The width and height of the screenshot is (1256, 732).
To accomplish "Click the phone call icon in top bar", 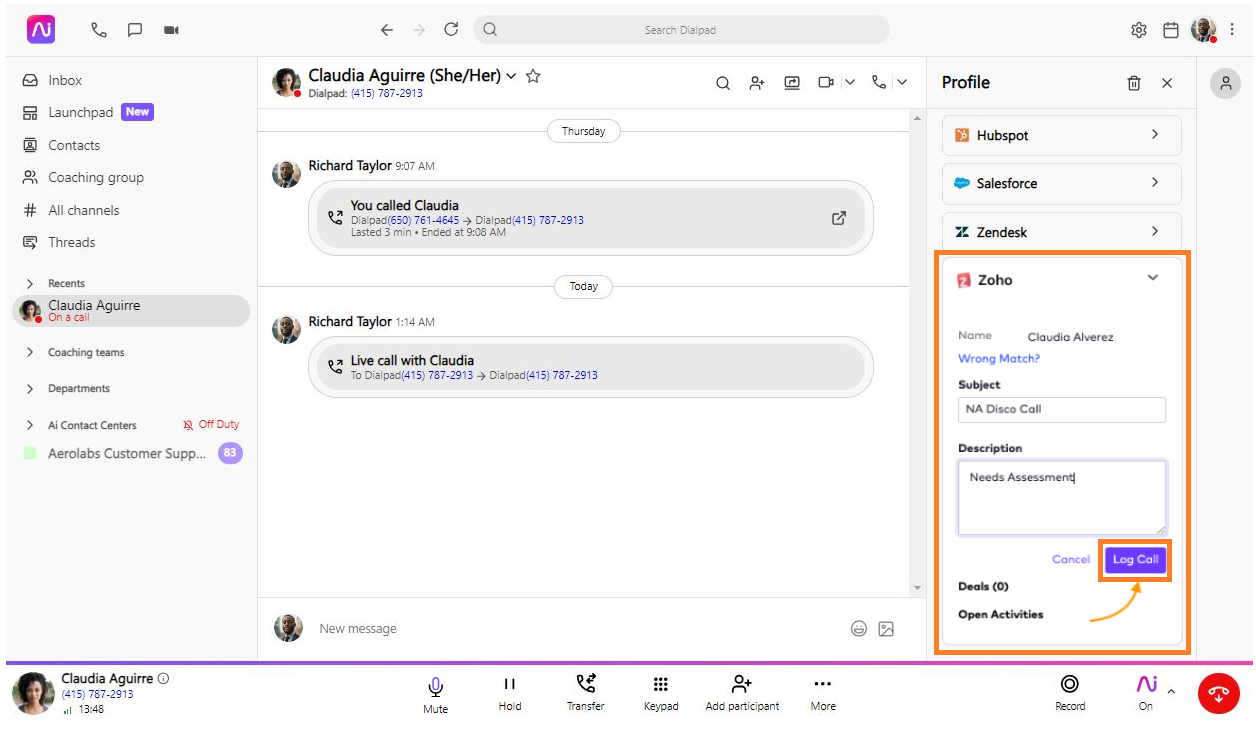I will coord(99,30).
